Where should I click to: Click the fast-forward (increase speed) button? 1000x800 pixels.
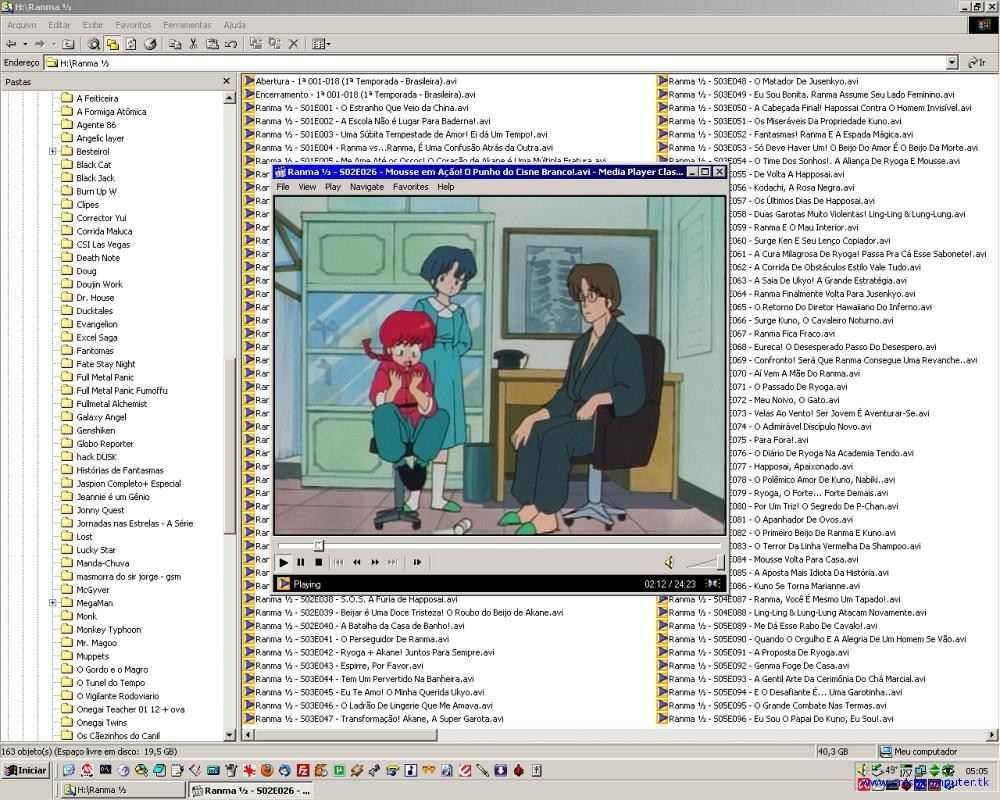375,562
